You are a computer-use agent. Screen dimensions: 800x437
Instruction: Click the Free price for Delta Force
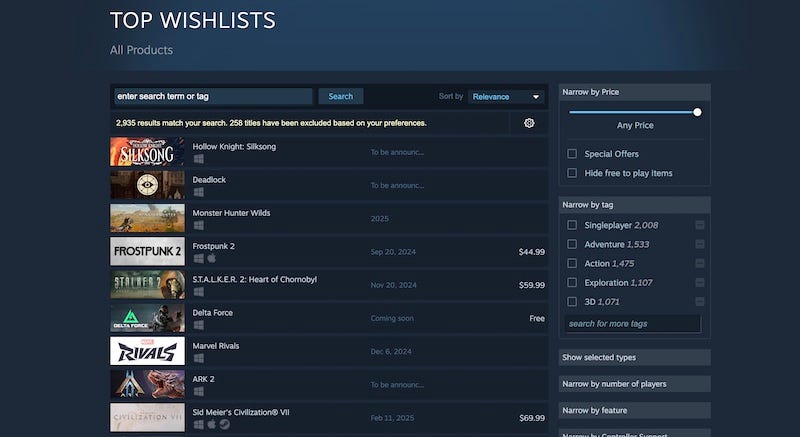537,318
